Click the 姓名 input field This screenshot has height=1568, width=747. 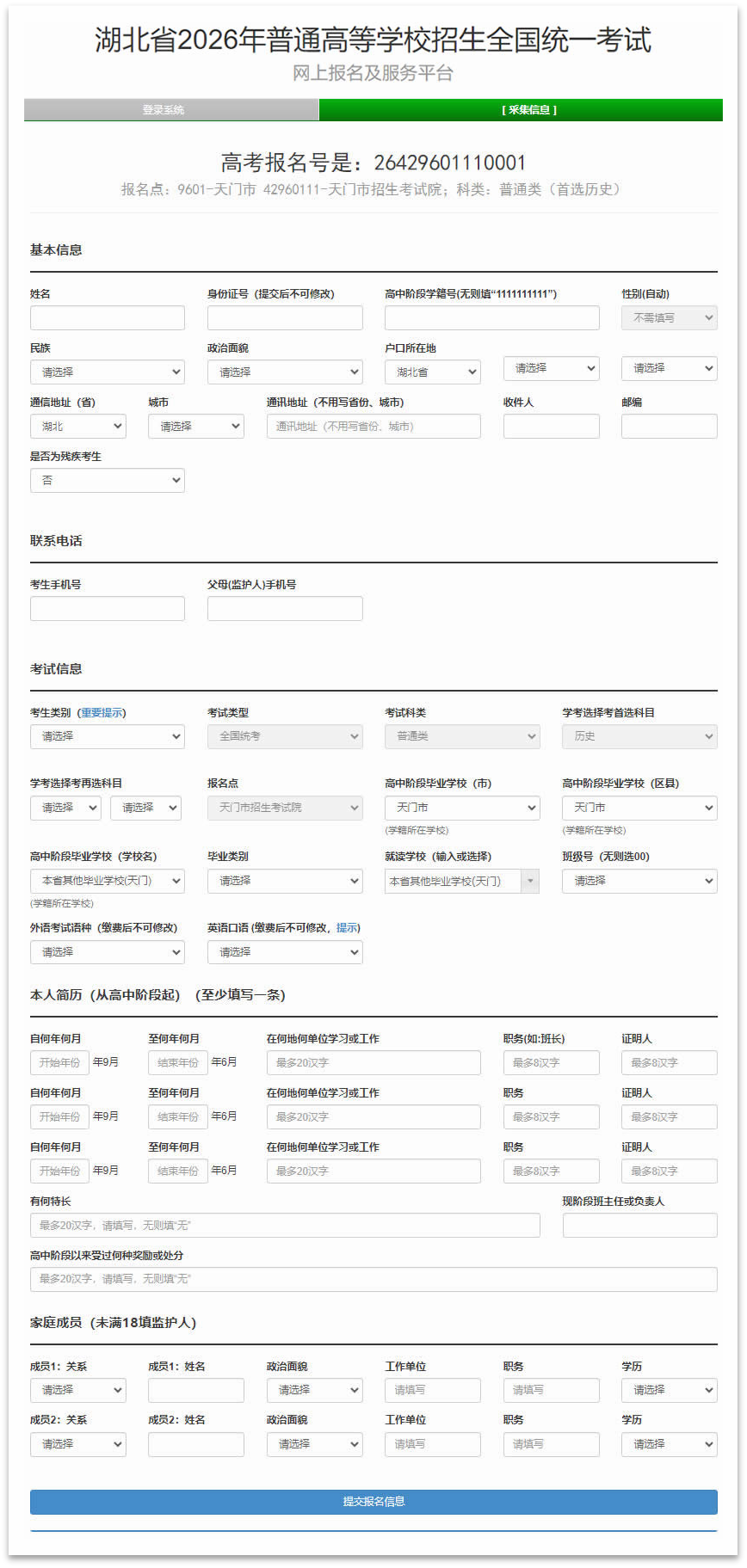(x=107, y=318)
